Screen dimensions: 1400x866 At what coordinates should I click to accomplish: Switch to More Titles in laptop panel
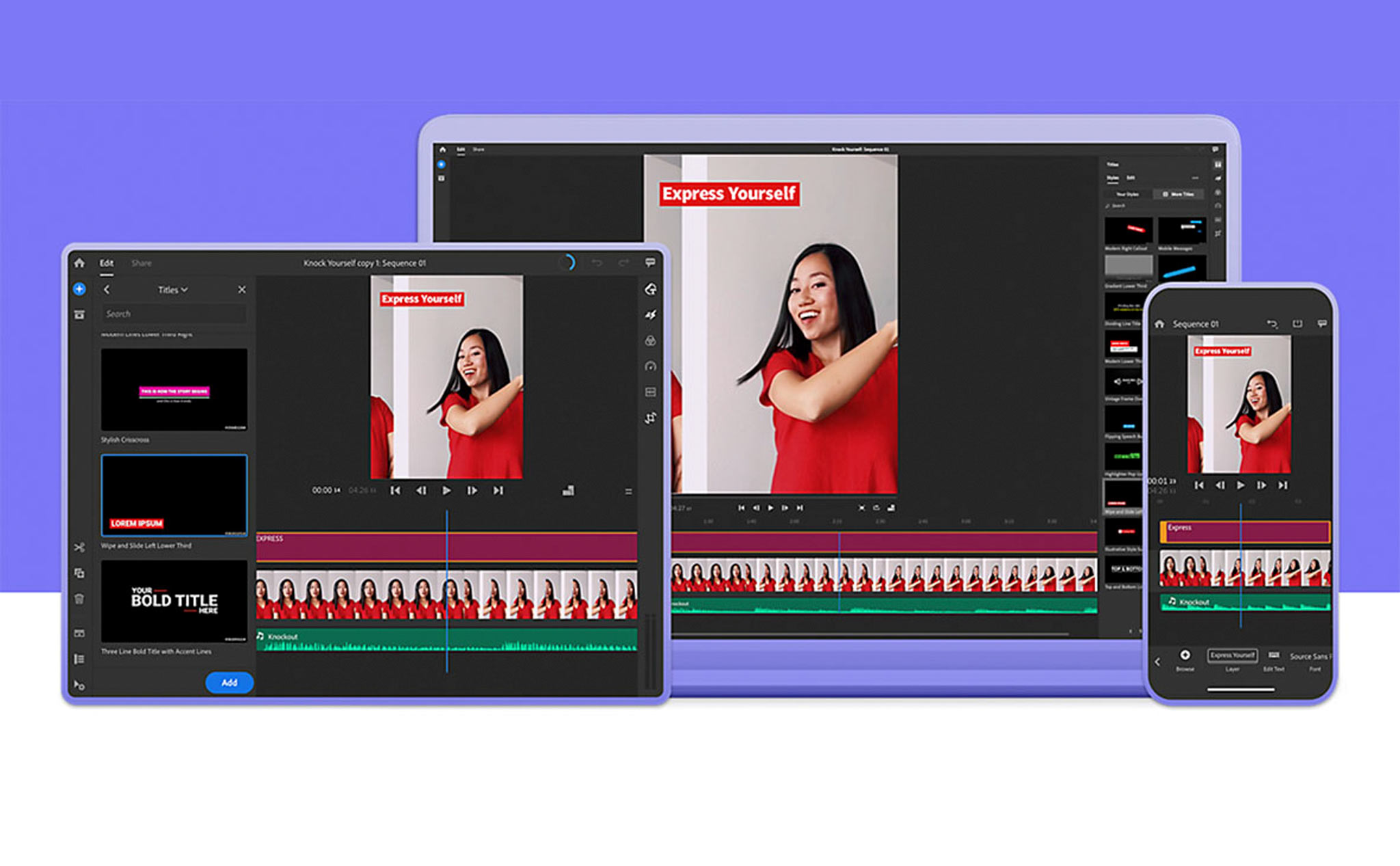pyautogui.click(x=1179, y=194)
